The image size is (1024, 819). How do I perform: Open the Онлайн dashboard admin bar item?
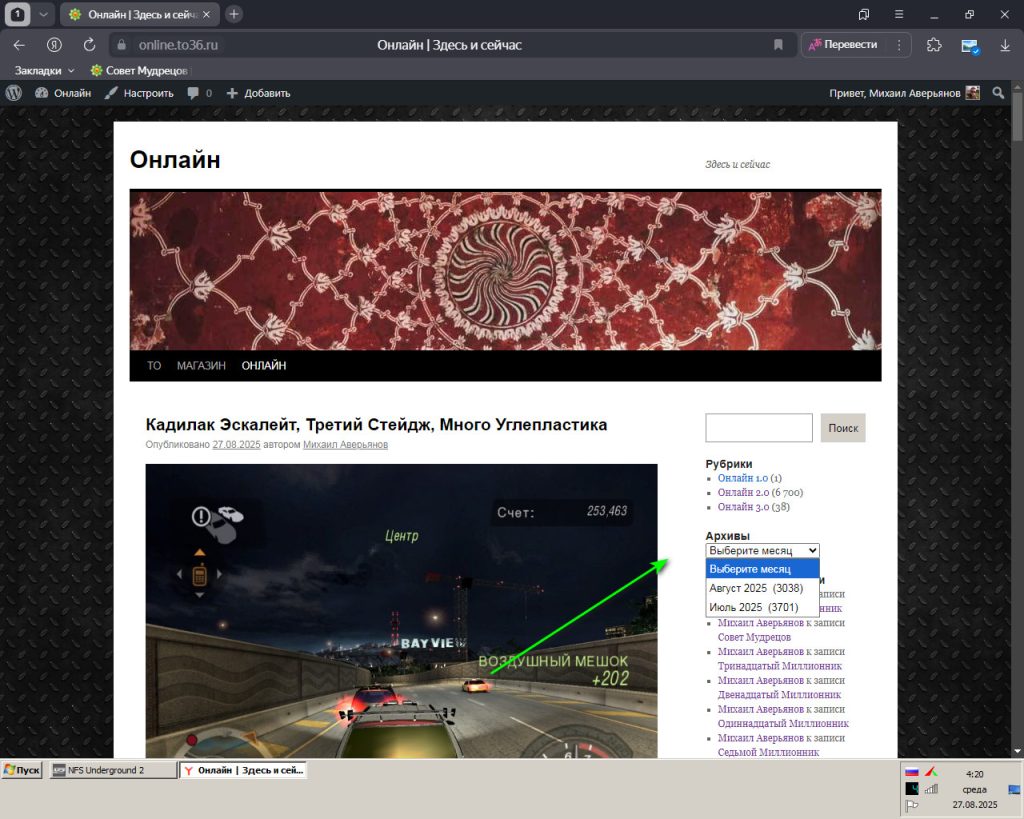pyautogui.click(x=63, y=93)
